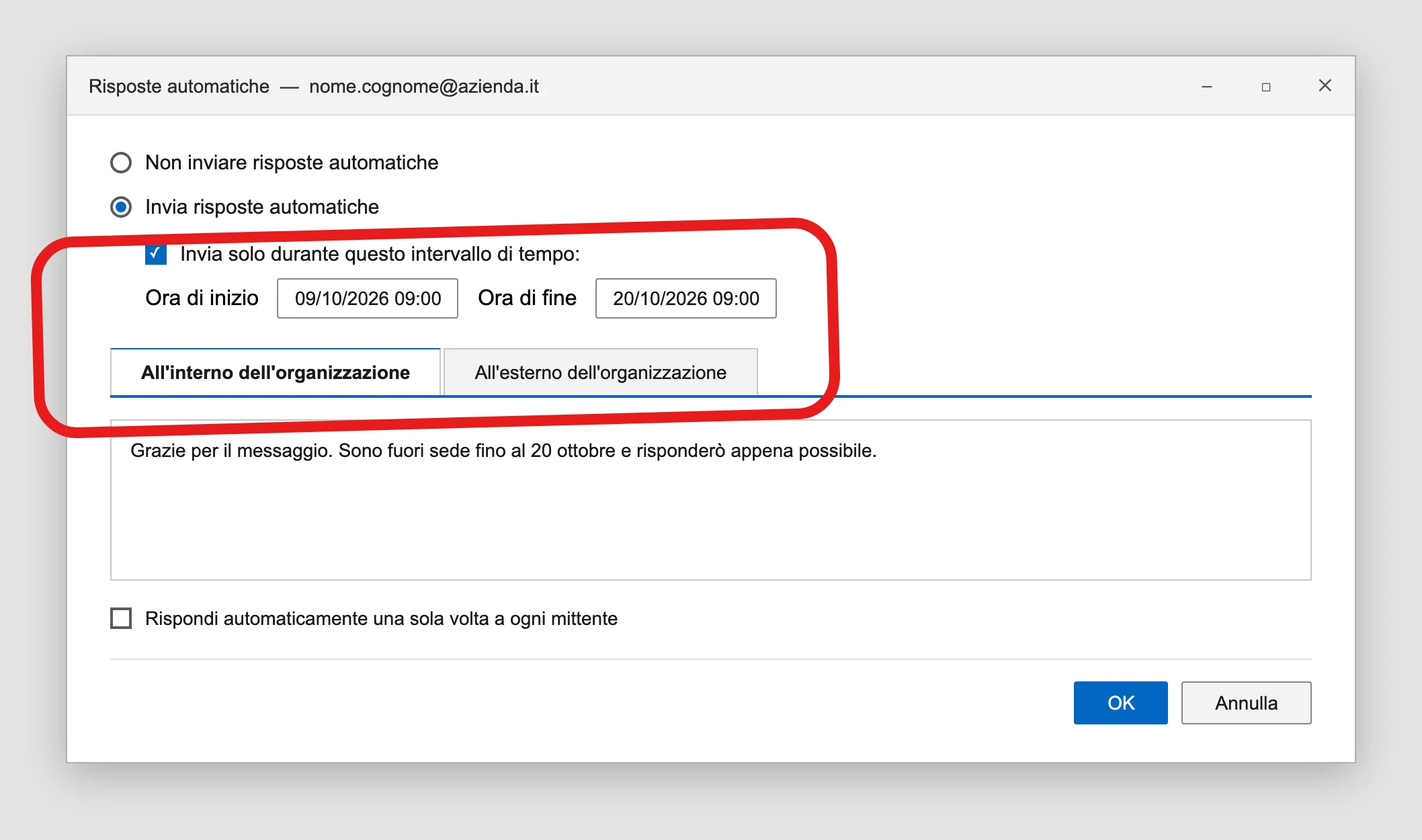Select 'Non inviare risposte automatiche' radio button
1422x840 pixels.
click(121, 163)
